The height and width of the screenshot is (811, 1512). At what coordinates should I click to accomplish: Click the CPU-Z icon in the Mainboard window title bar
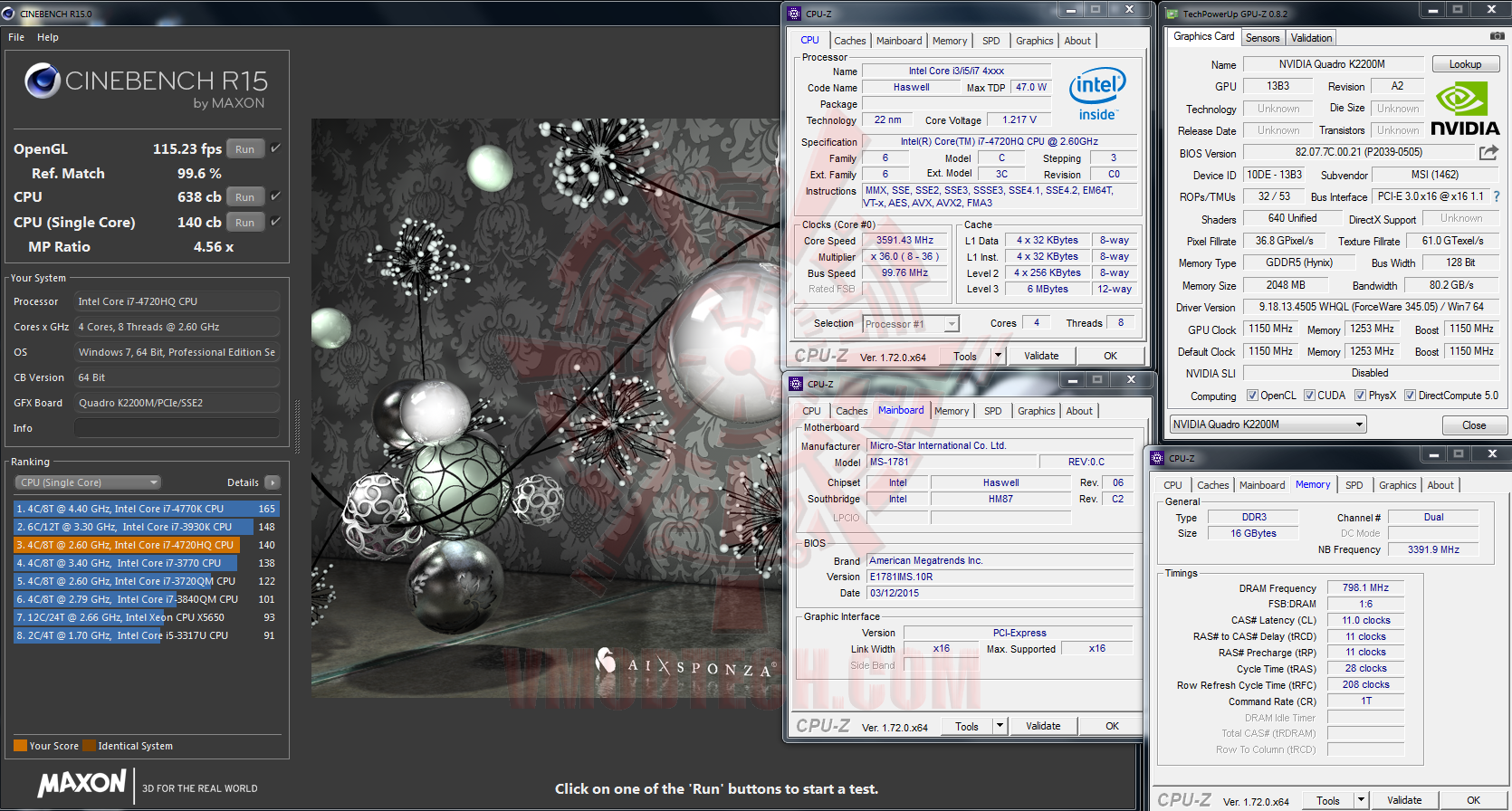pos(796,384)
